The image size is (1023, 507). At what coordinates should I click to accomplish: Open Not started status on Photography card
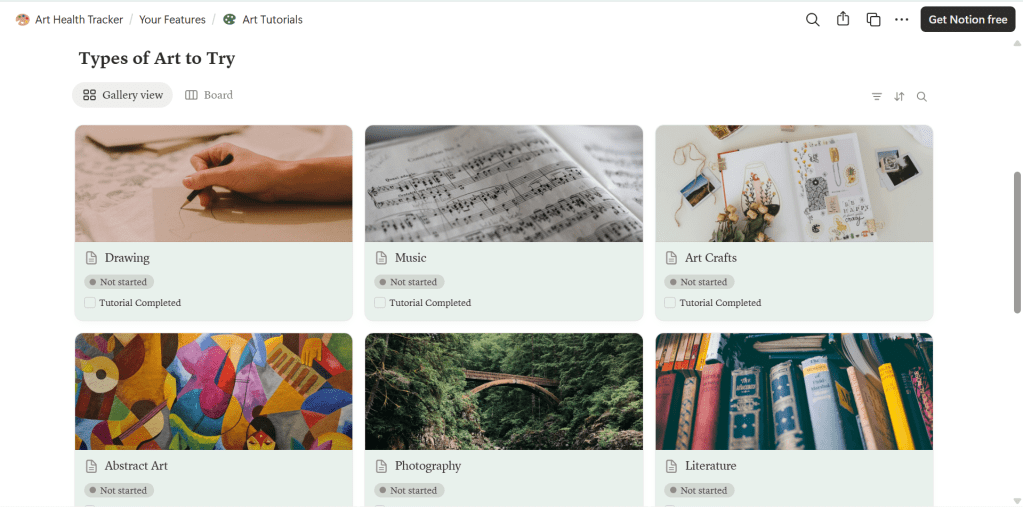click(409, 490)
